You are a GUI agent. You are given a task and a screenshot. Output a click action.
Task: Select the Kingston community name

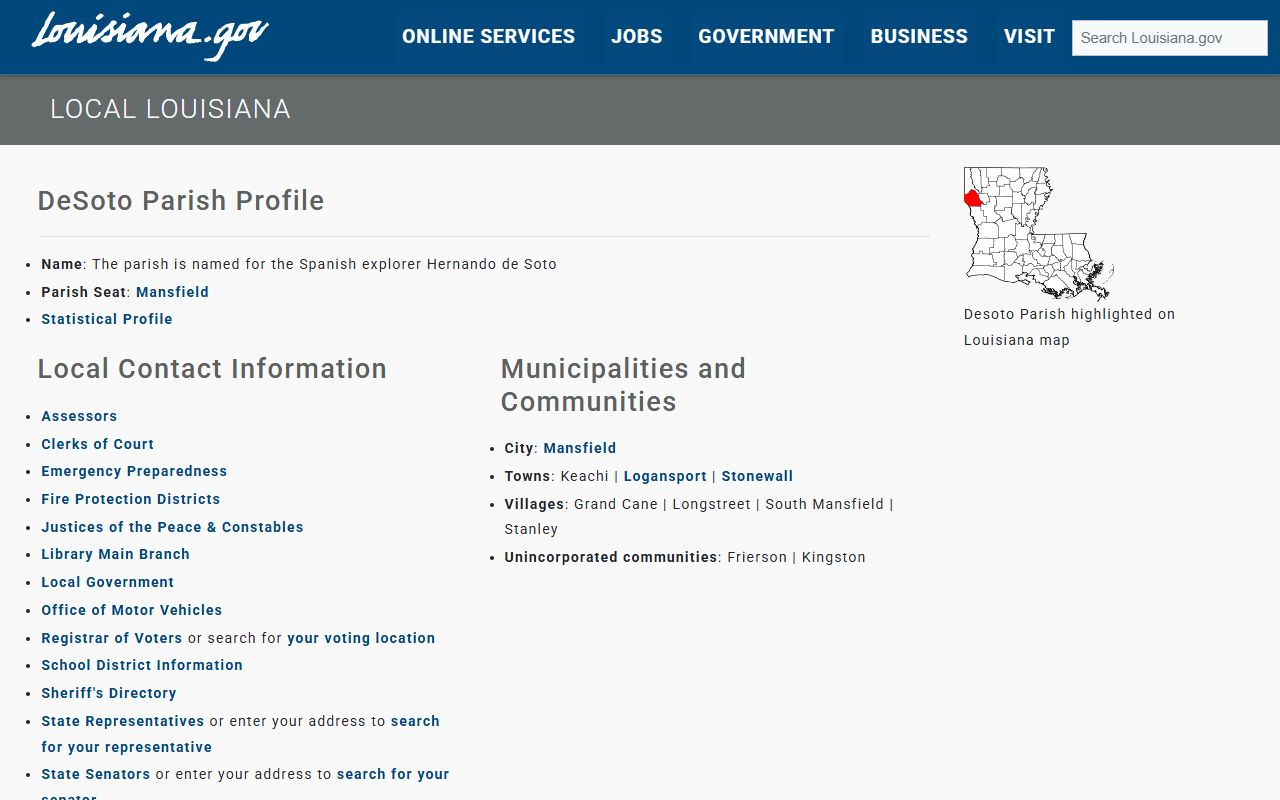(834, 557)
